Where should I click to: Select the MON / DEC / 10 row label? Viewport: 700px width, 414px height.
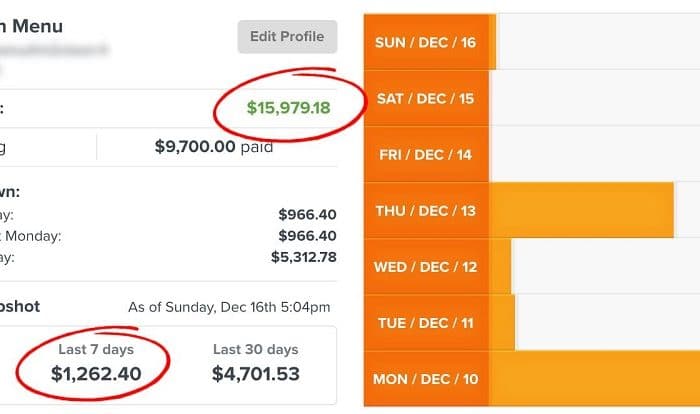[426, 379]
